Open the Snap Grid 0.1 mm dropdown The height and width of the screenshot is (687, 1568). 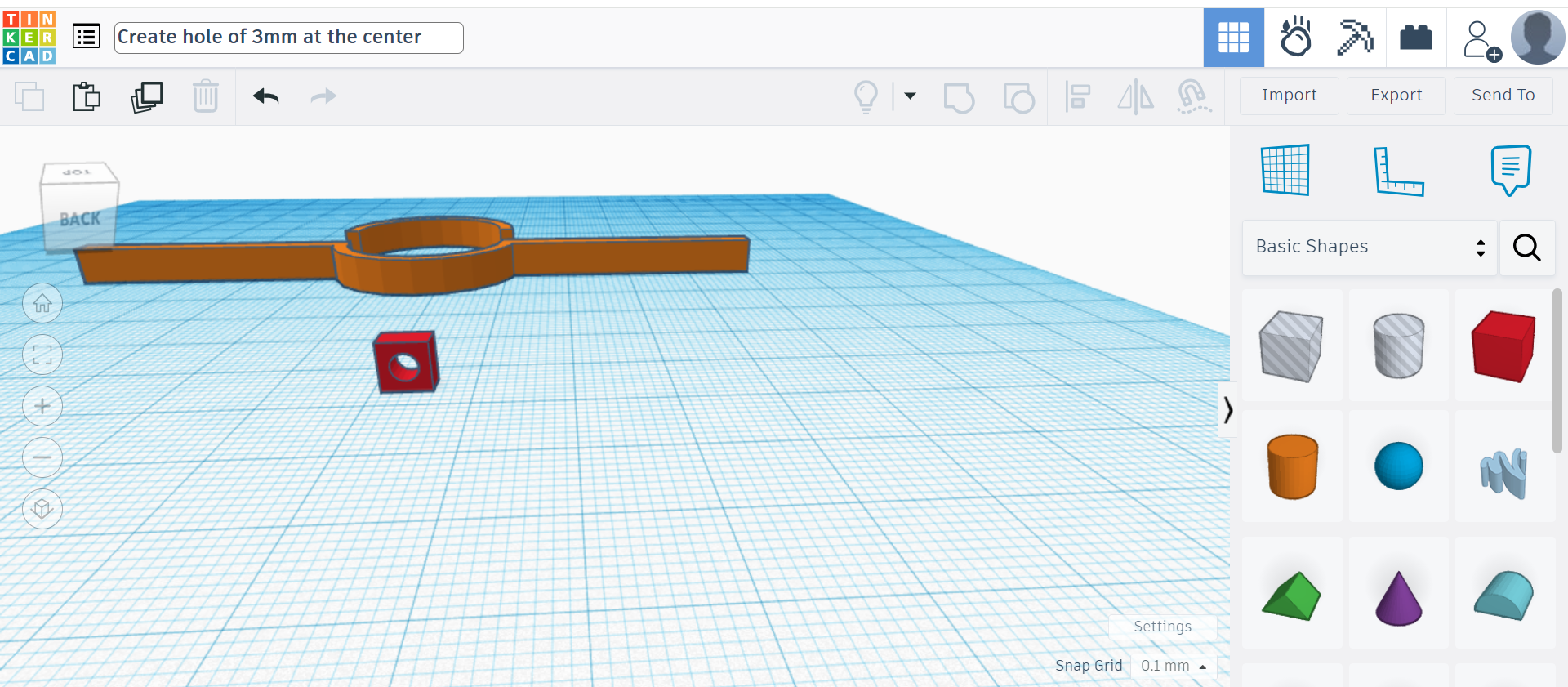point(1174,666)
